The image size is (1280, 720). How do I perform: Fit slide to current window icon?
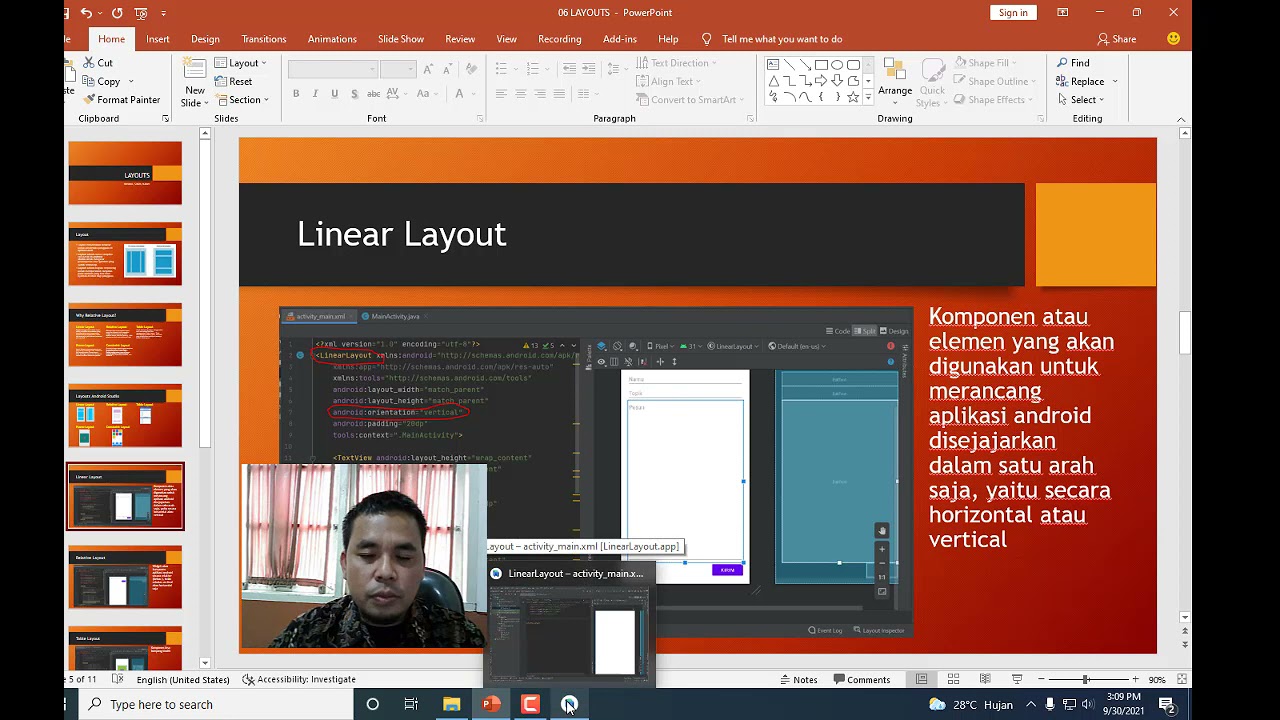tap(1181, 679)
